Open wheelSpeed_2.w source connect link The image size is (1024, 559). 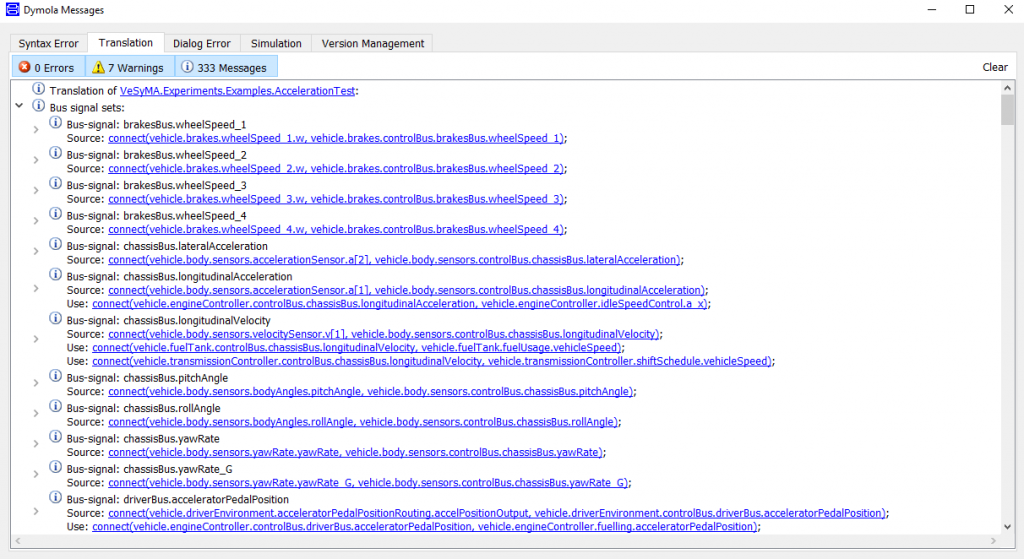coord(336,168)
